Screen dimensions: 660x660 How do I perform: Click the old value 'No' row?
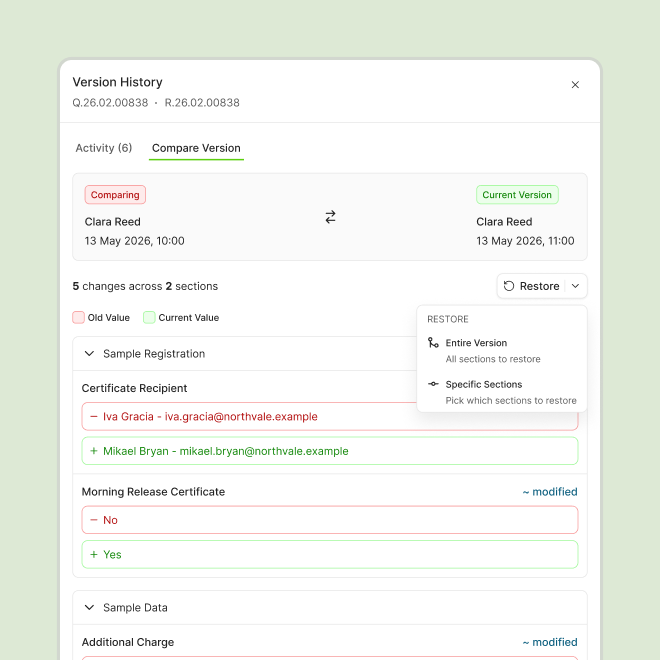click(330, 520)
